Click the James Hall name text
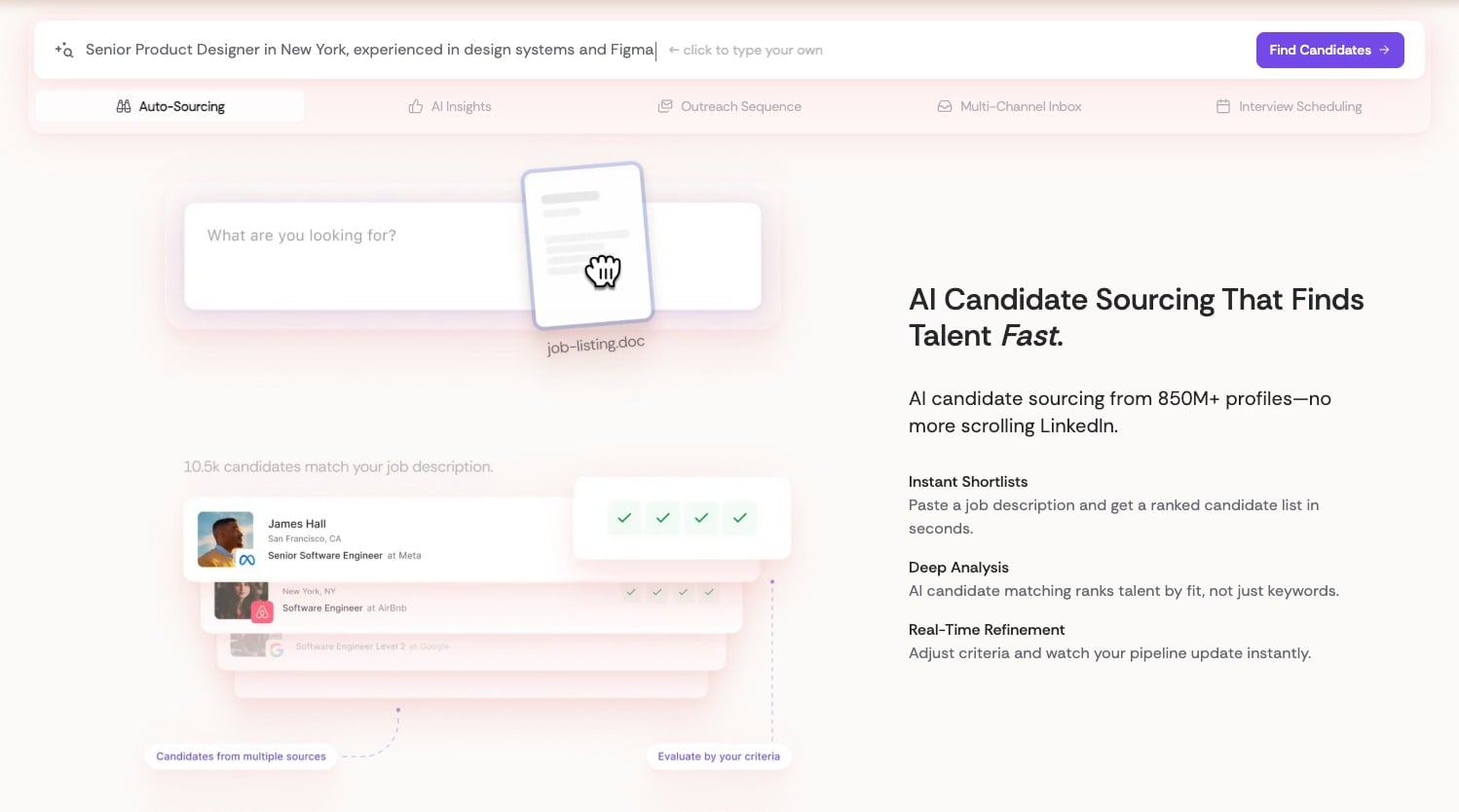The height and width of the screenshot is (812, 1459). click(297, 524)
